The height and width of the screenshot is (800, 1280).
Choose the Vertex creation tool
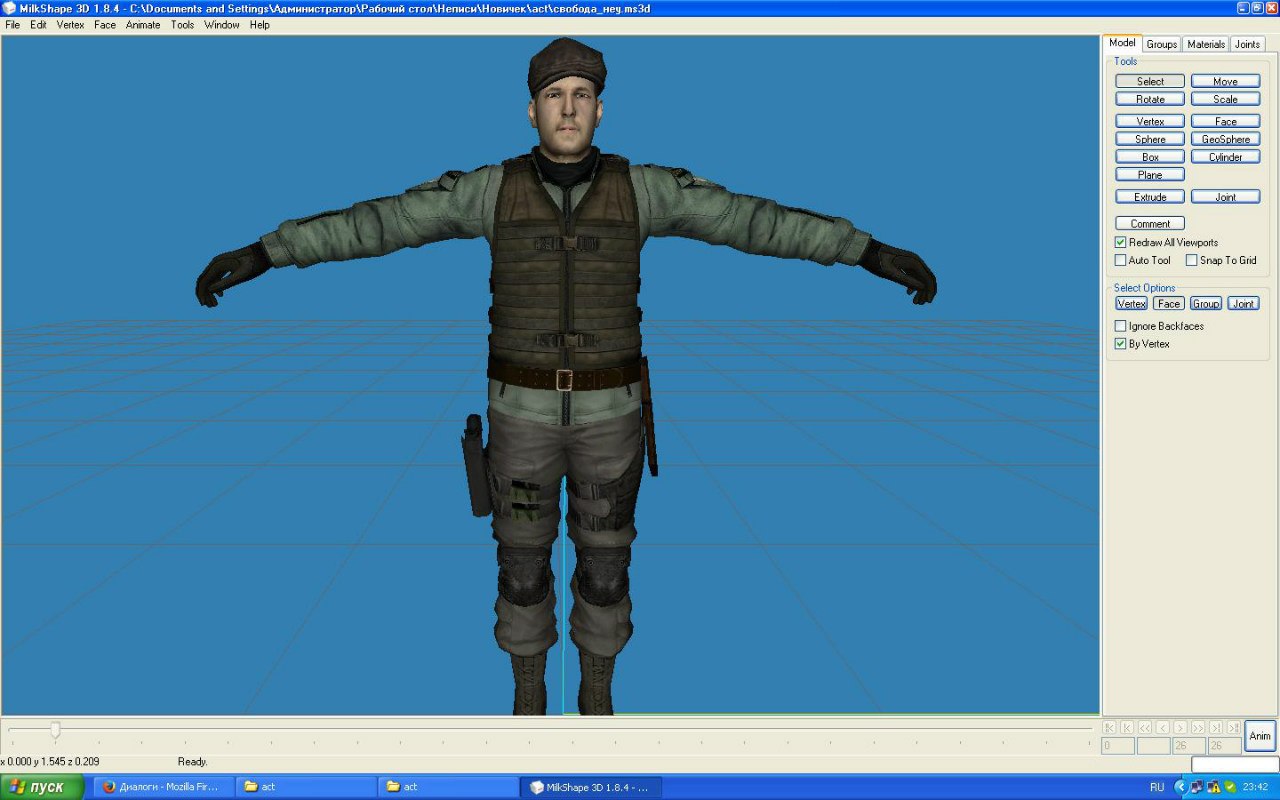point(1150,121)
